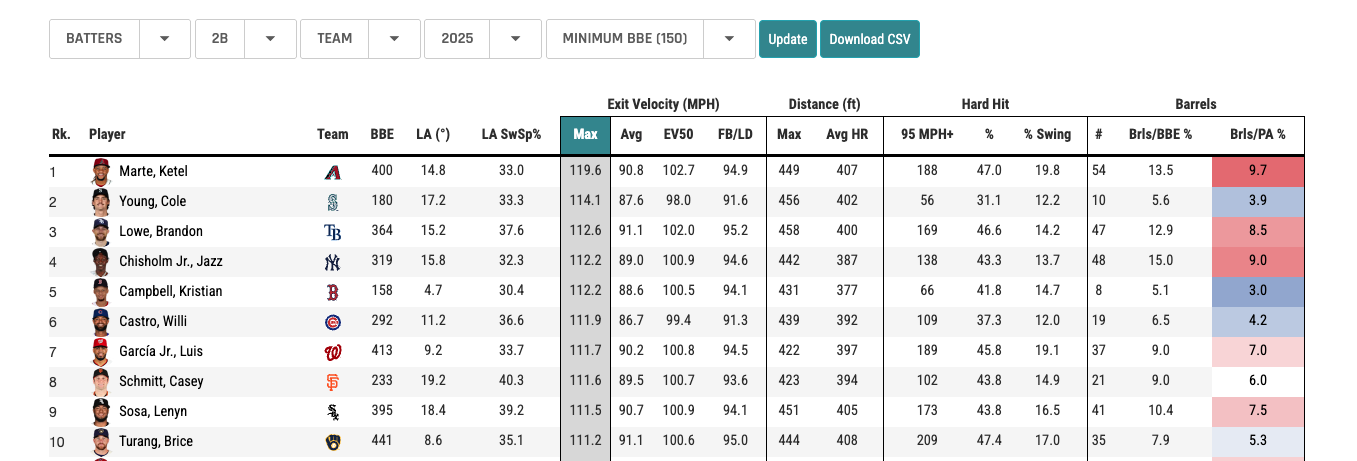Sort by the Brls/PA % column header
The height and width of the screenshot is (461, 1357).
(x=1257, y=135)
